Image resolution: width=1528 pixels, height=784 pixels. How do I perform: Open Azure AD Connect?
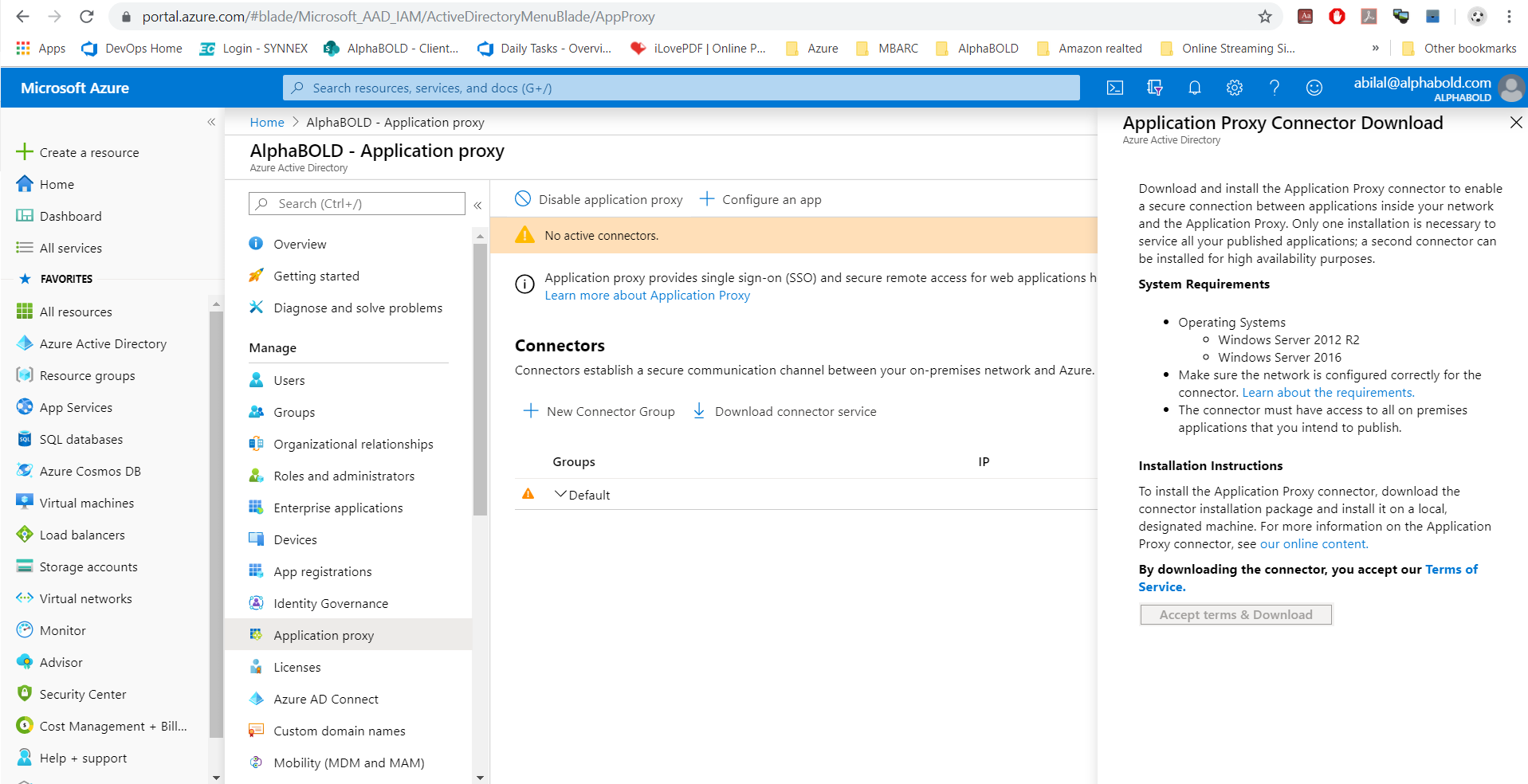326,699
